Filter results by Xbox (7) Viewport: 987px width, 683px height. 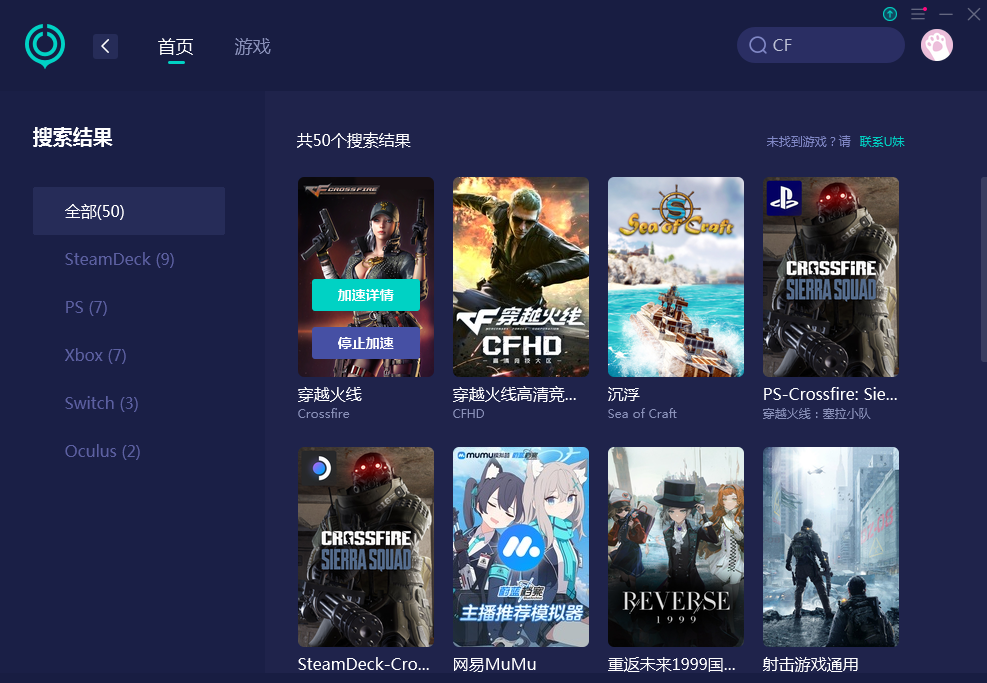tap(96, 355)
